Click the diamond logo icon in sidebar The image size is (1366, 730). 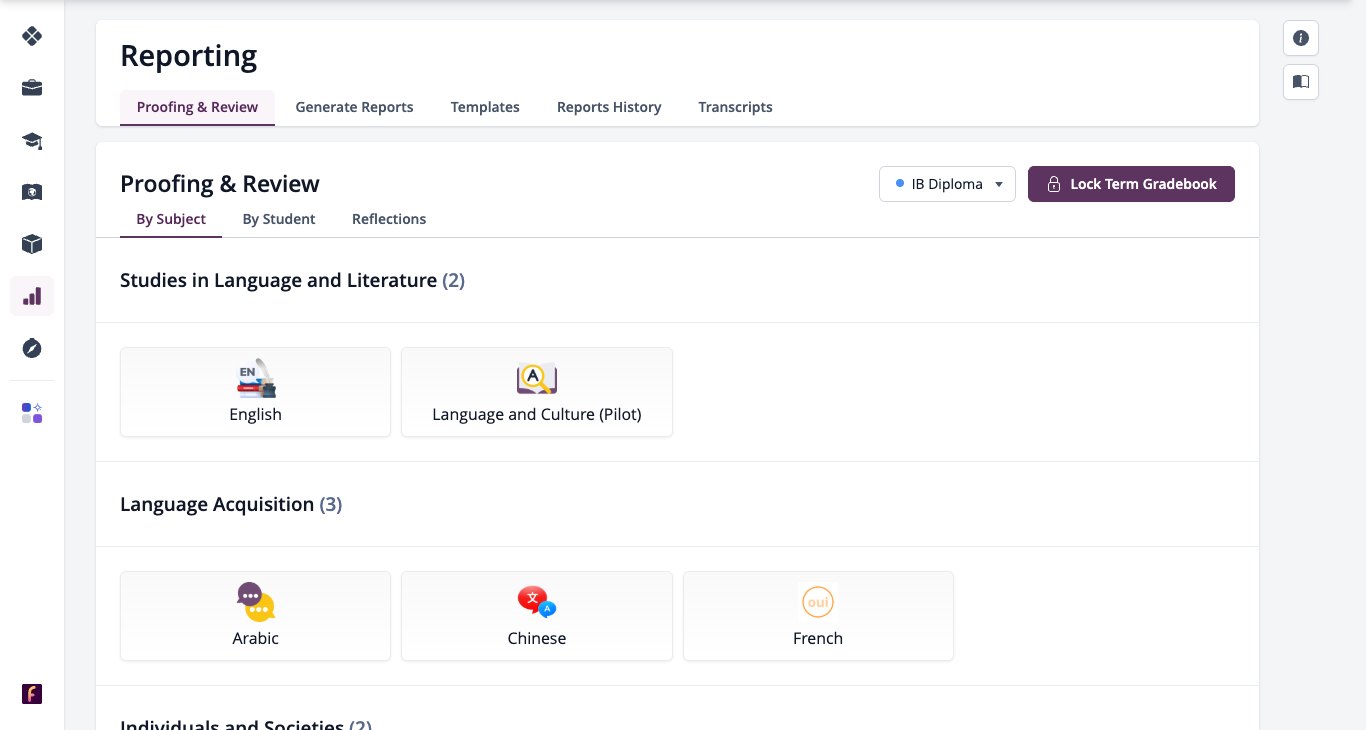click(x=32, y=36)
